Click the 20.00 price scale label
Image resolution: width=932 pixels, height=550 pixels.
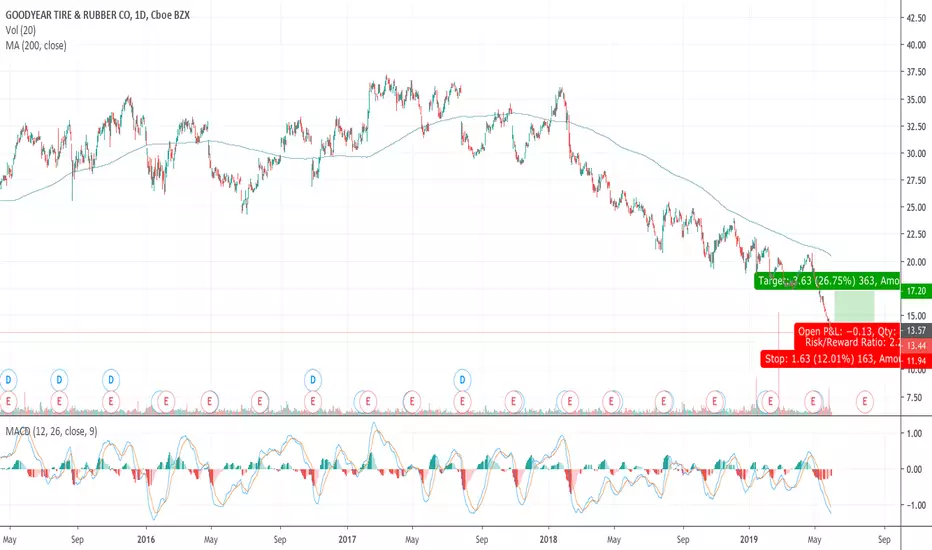click(x=916, y=262)
